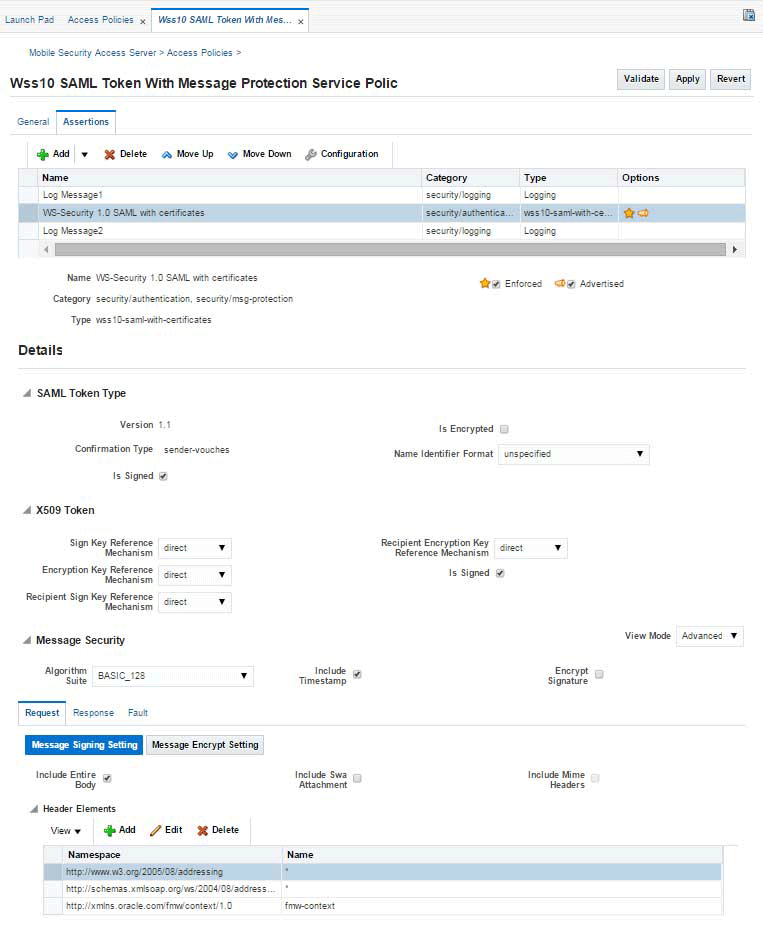Click the Namespace column header
The height and width of the screenshot is (926, 763).
pos(172,855)
